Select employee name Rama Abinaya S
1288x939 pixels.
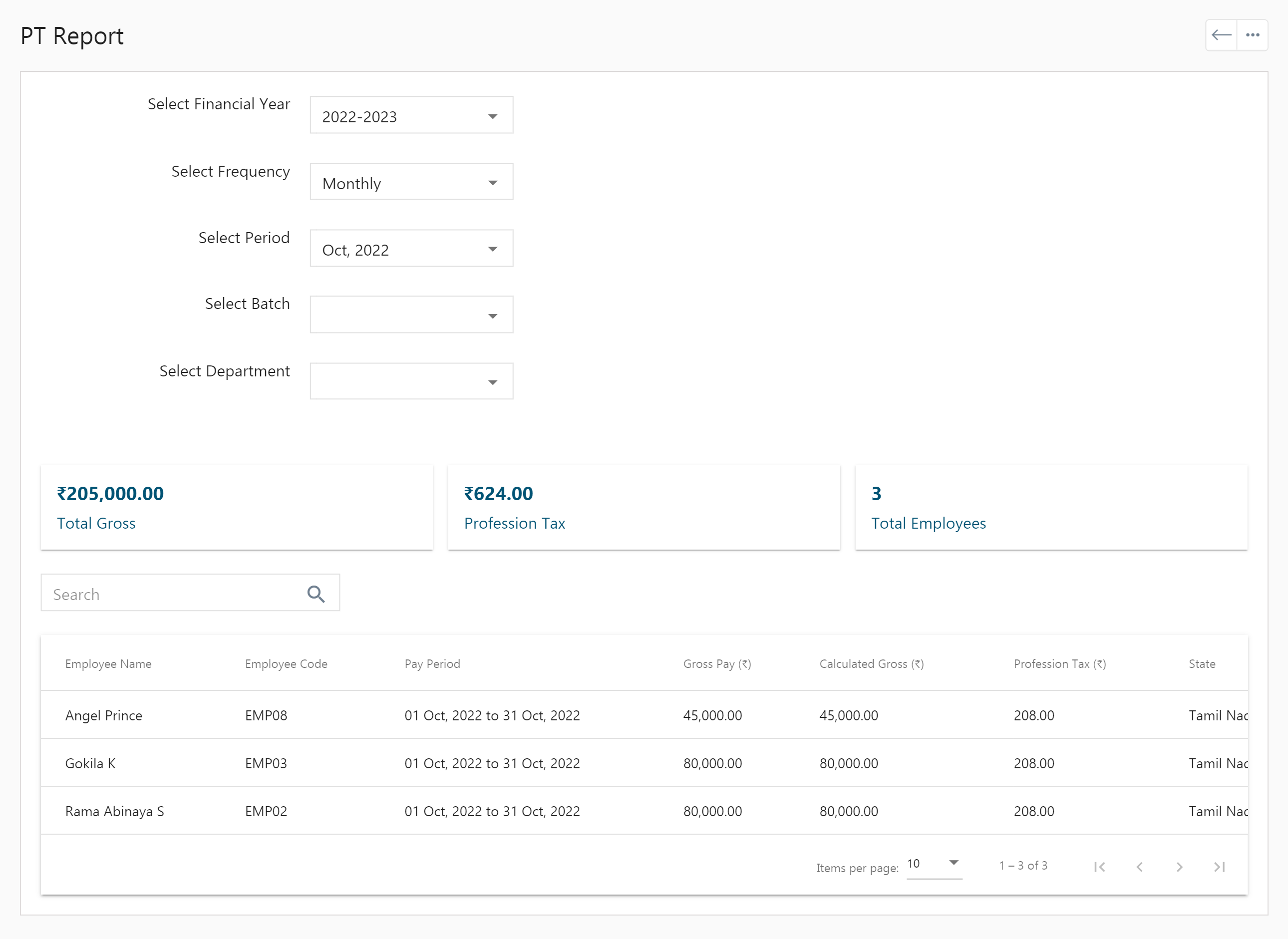[x=115, y=811]
